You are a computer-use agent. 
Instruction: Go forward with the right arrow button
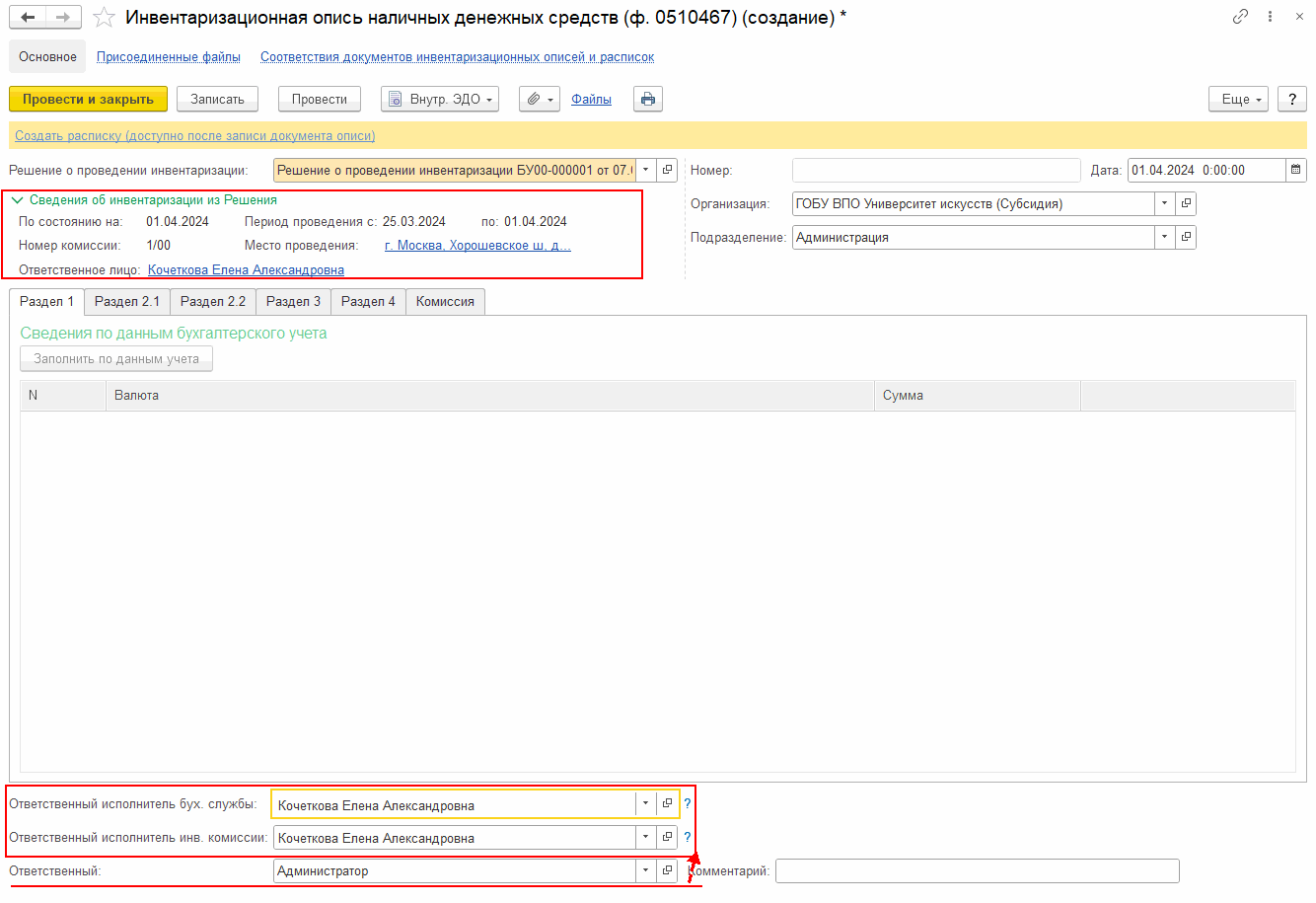[x=63, y=18]
